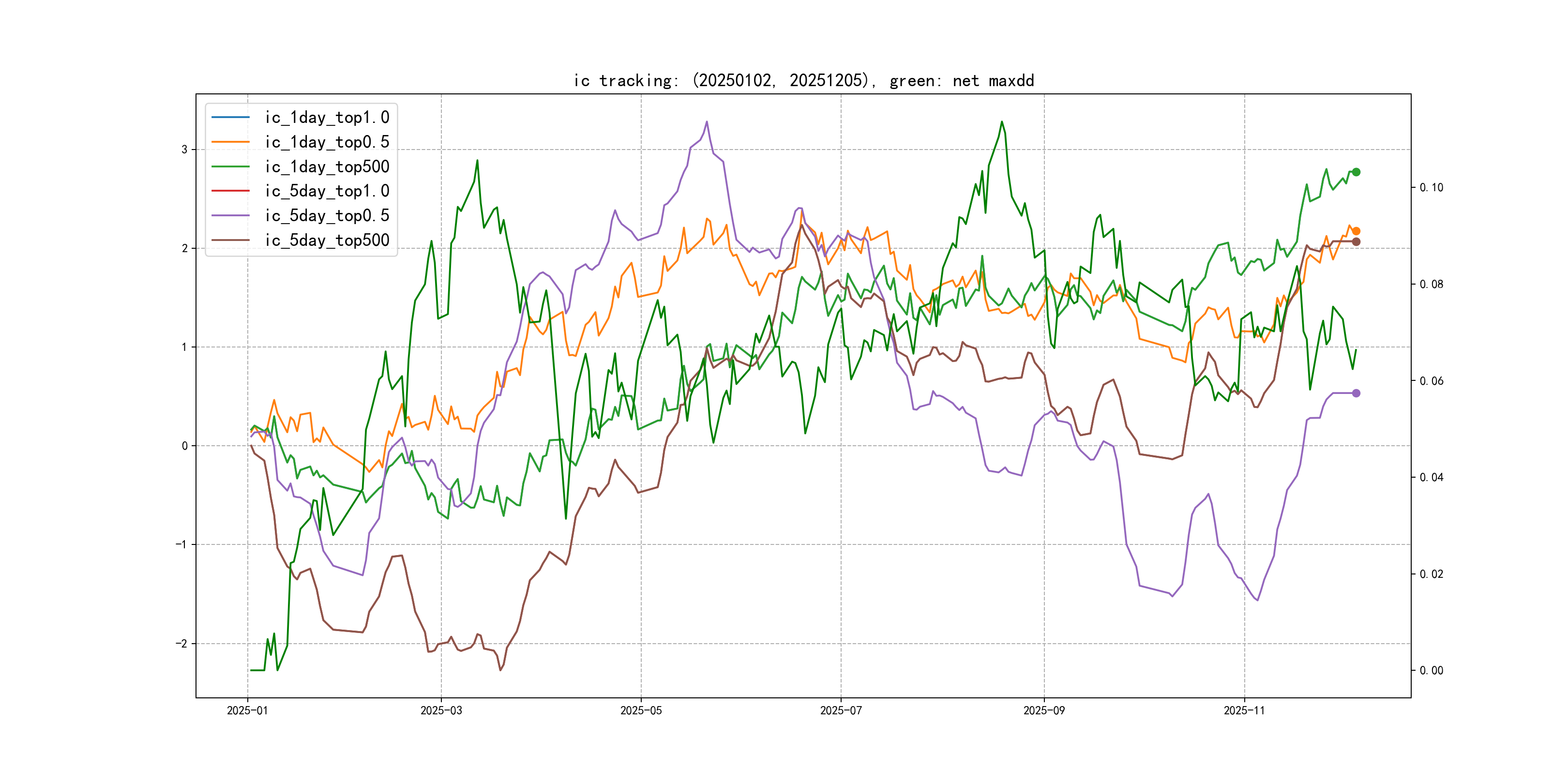Image resolution: width=1568 pixels, height=784 pixels.
Task: Click the brown ic_5day_top500 legend line
Action: point(230,240)
